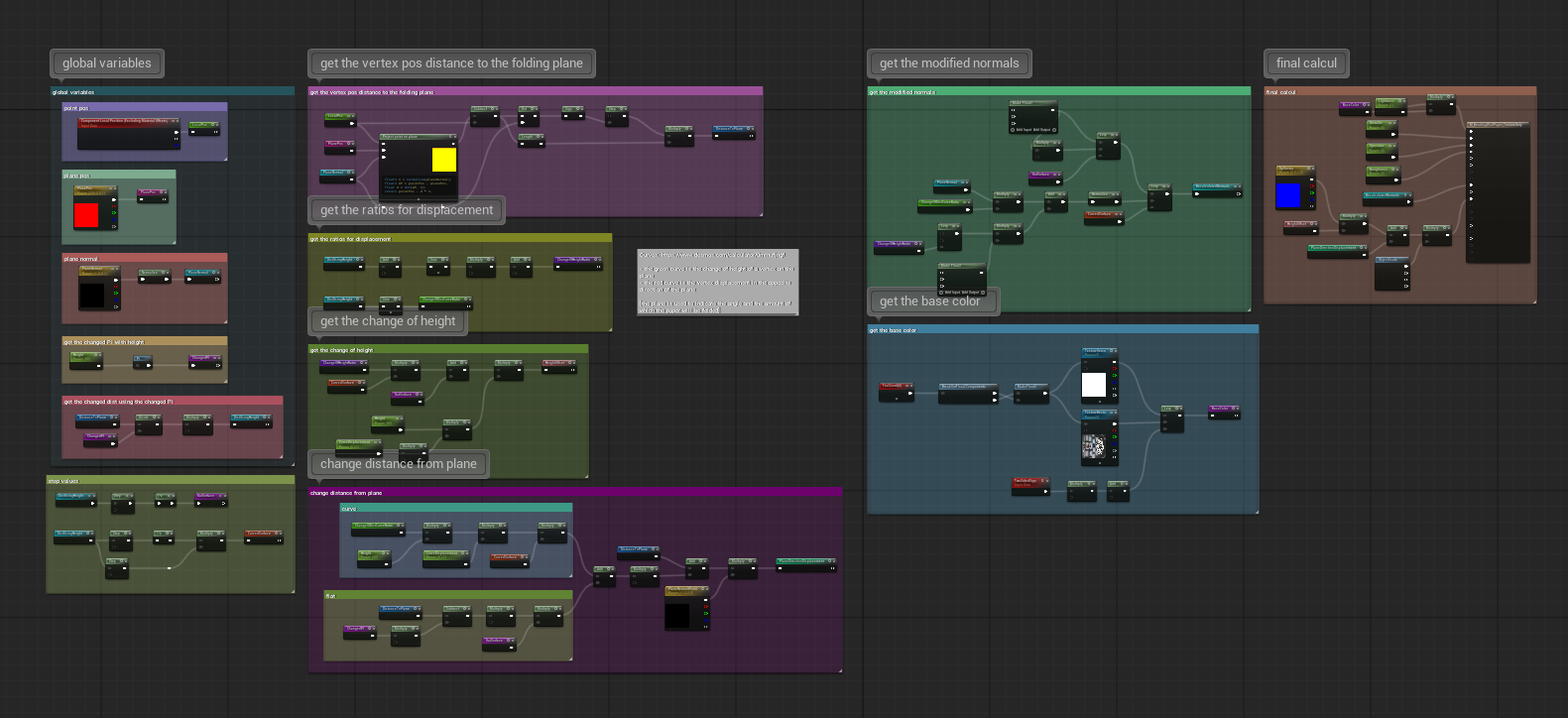Select the red TexCoord node in base color box

896,392
